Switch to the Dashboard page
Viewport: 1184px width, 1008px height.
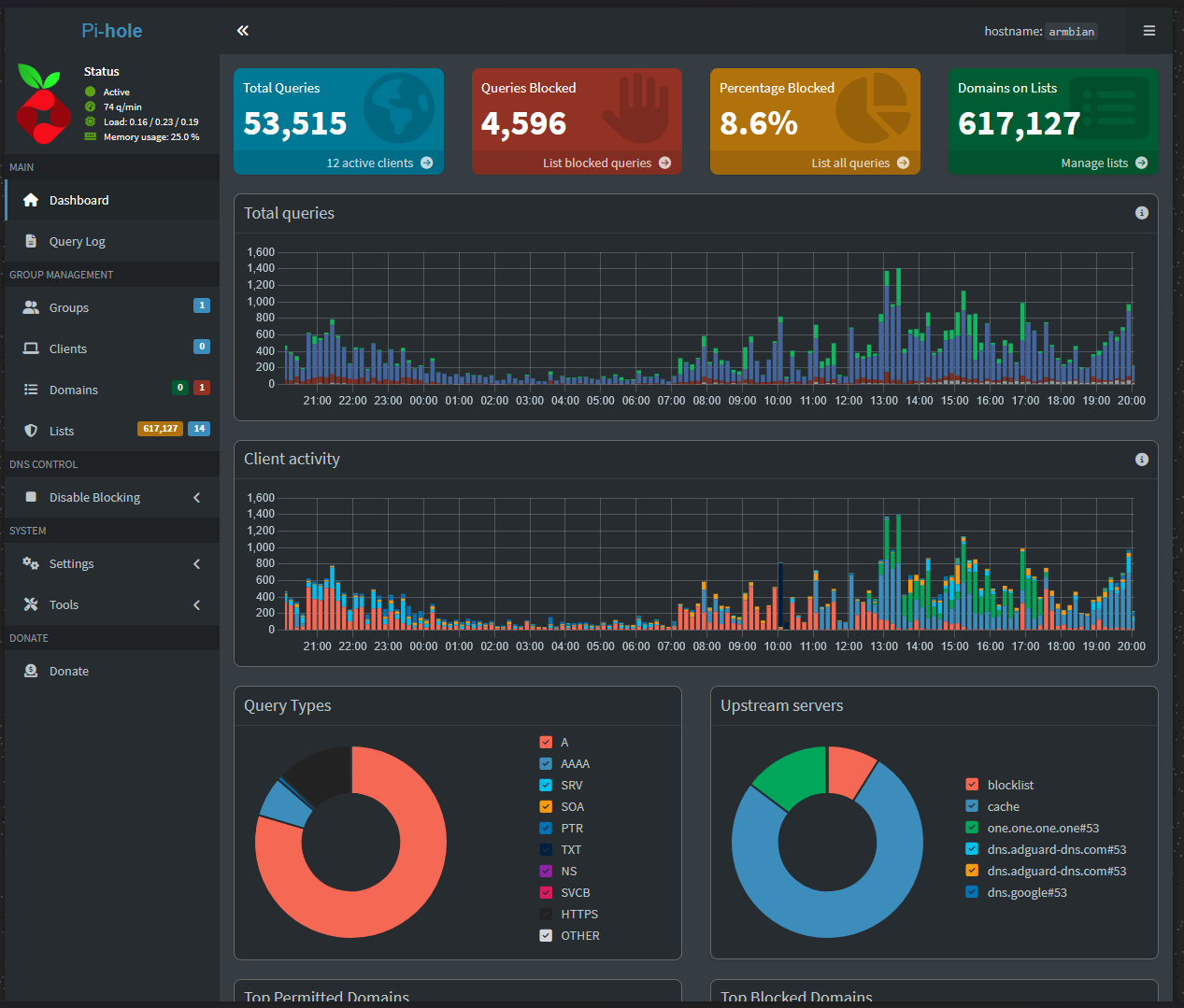pyautogui.click(x=78, y=200)
